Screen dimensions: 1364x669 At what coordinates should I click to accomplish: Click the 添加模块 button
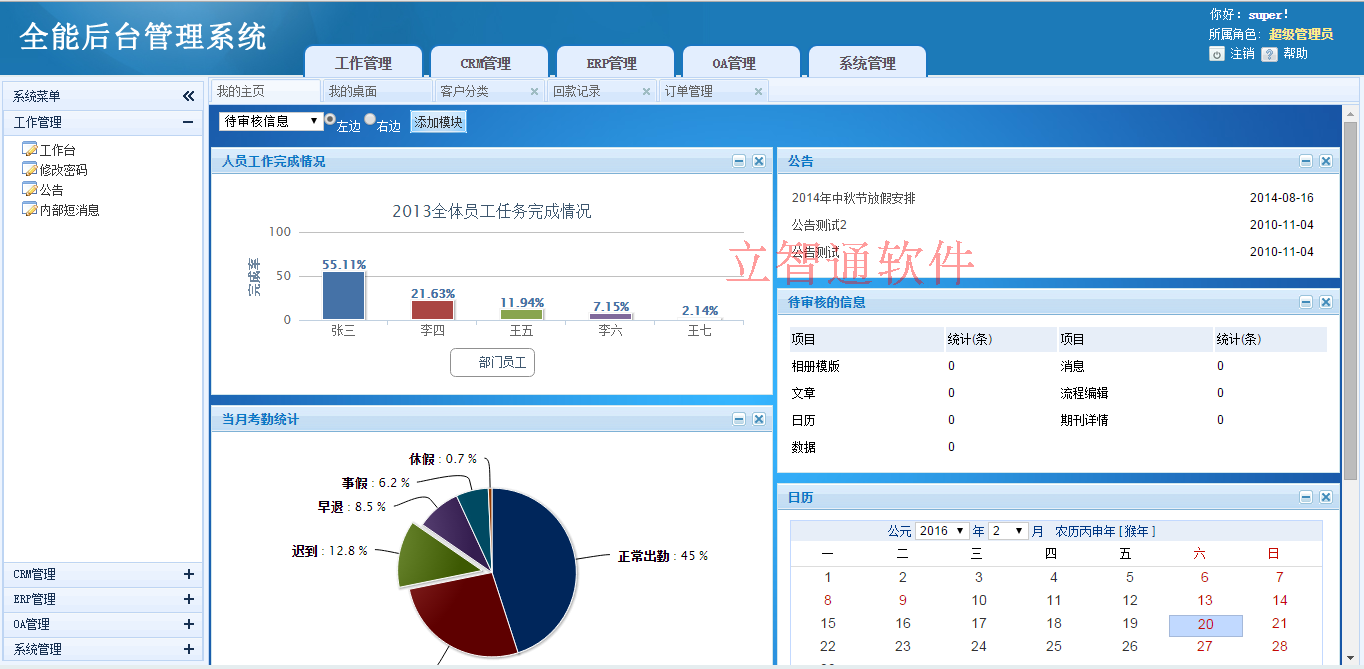[x=438, y=122]
